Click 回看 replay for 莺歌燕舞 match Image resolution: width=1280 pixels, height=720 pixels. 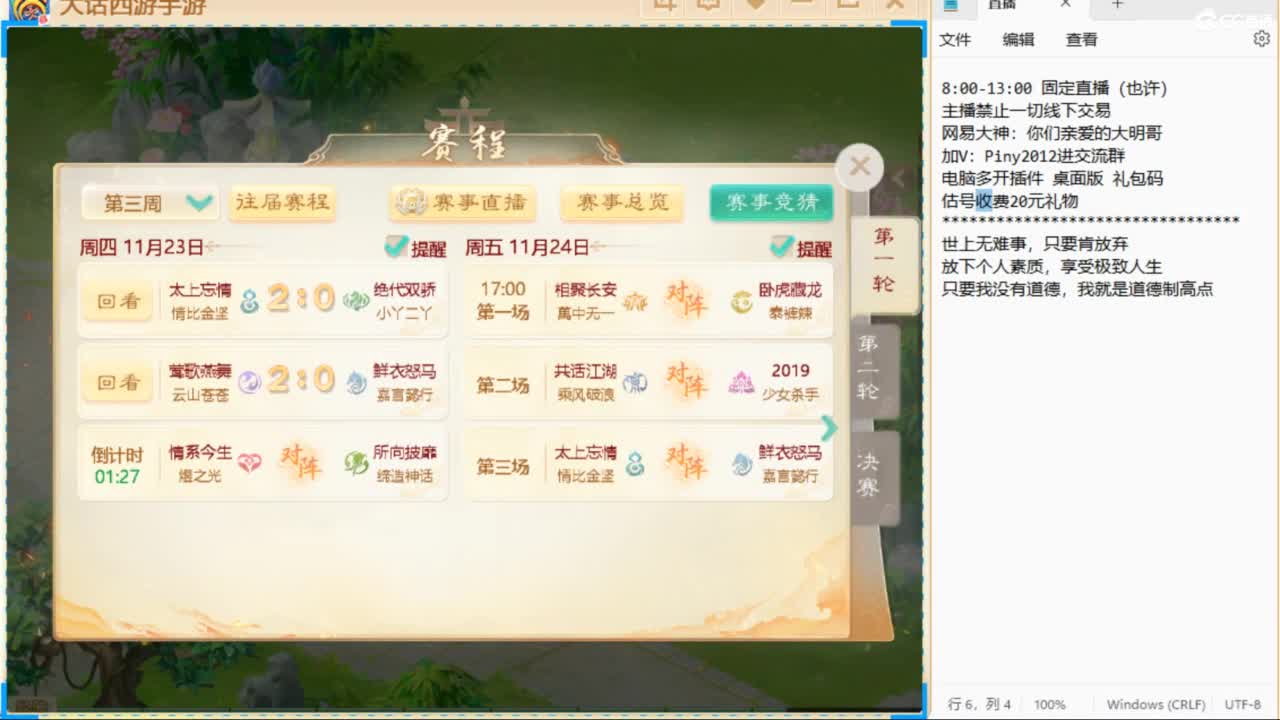[118, 382]
